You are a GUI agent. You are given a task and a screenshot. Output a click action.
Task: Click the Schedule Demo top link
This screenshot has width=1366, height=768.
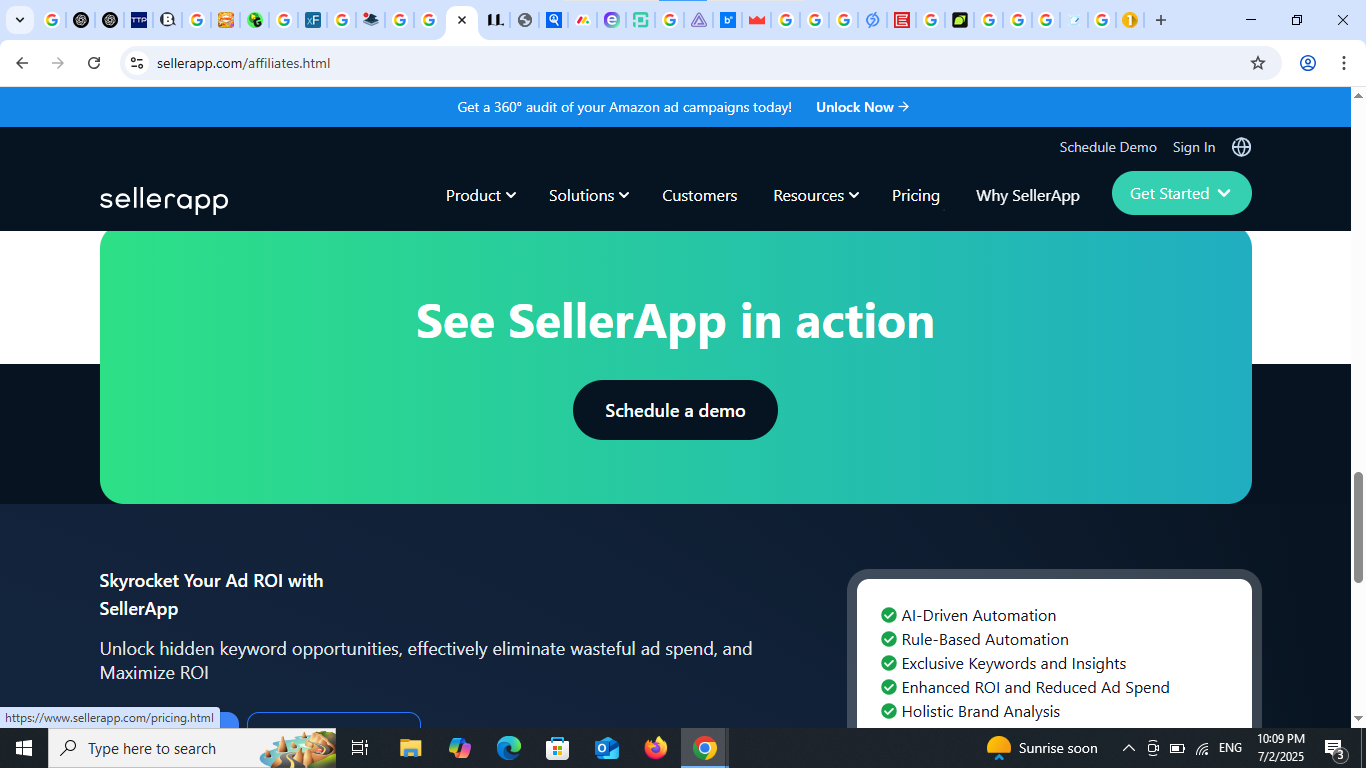click(x=1108, y=147)
